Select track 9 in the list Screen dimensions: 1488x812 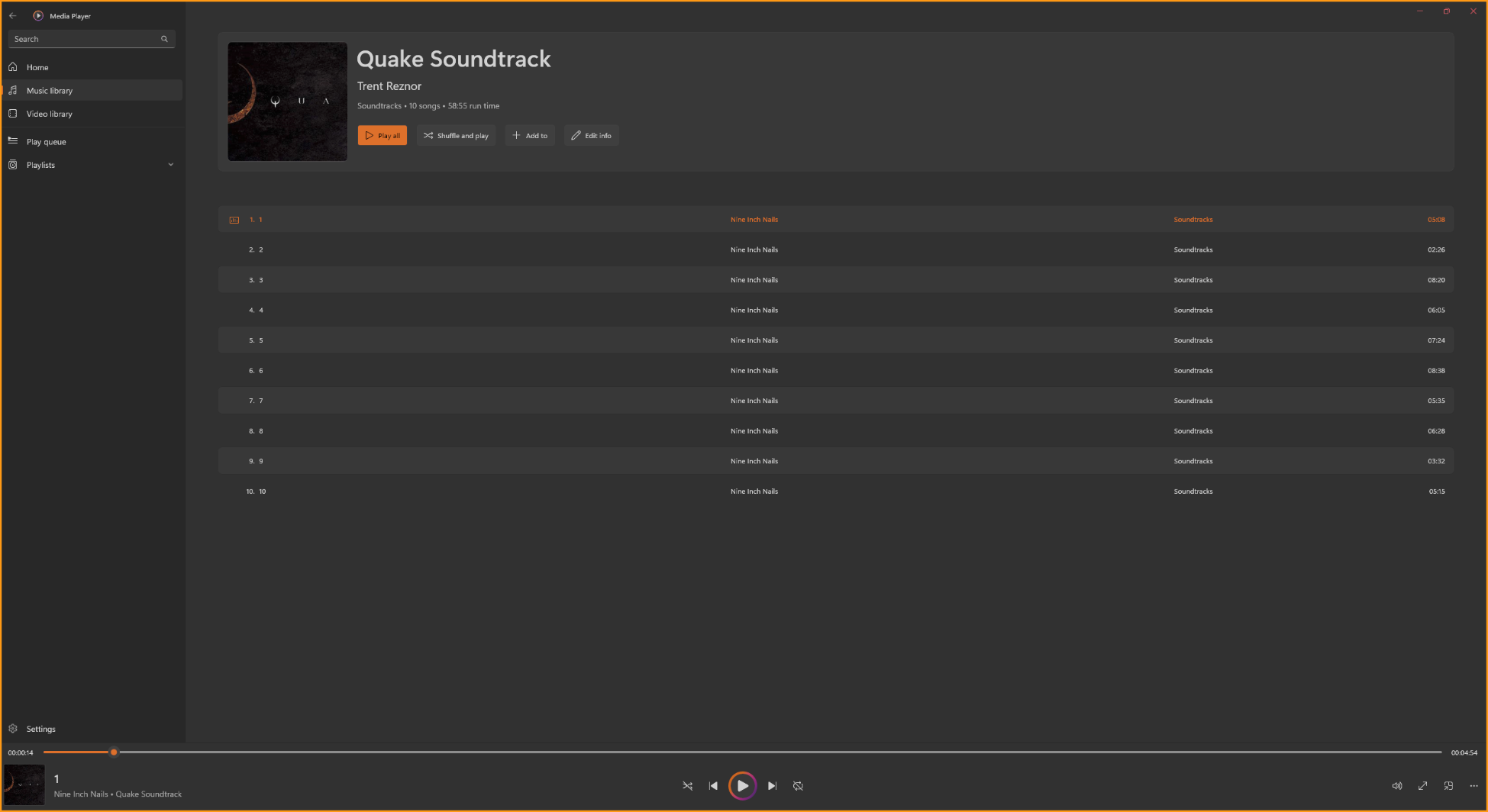[x=836, y=461]
